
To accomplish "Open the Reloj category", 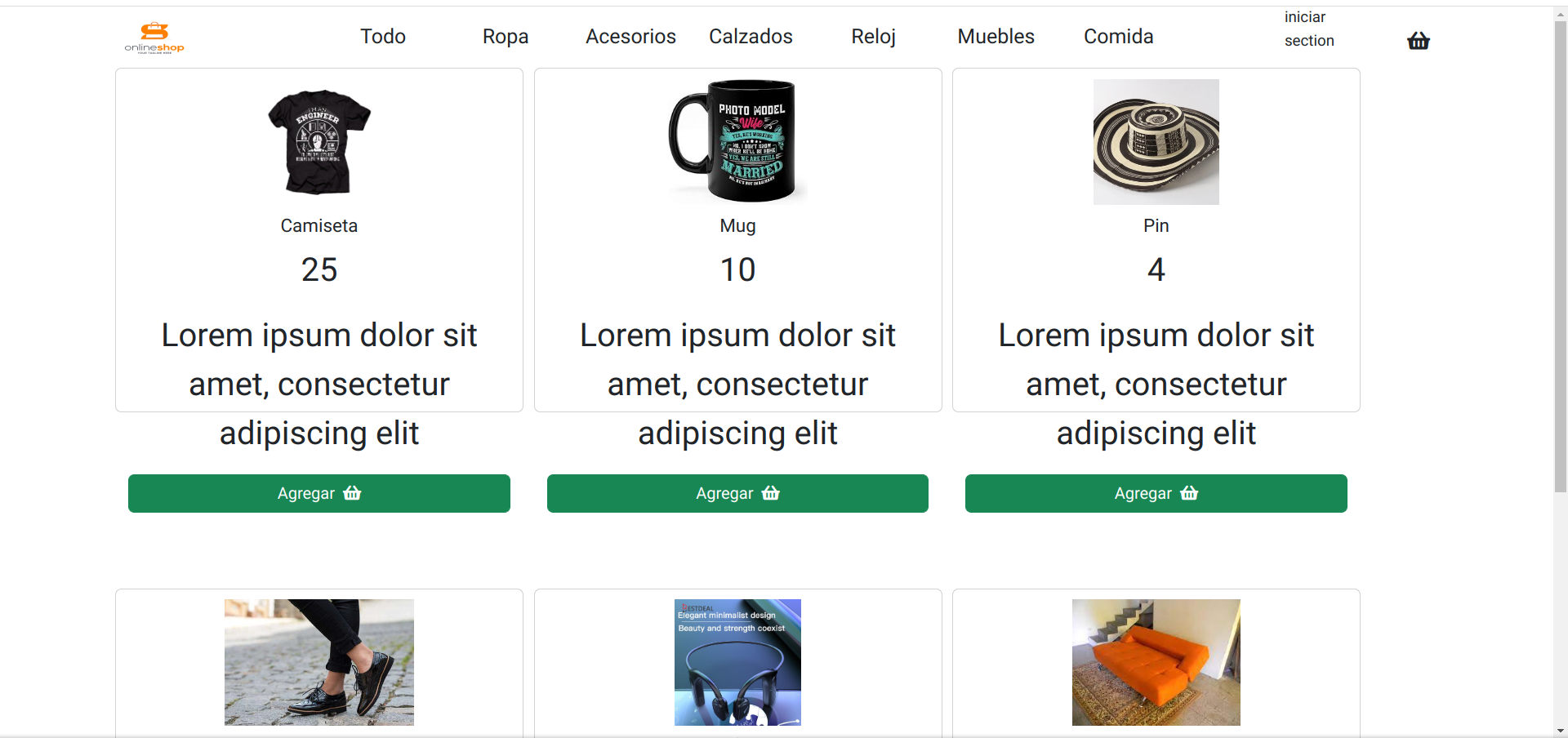I will pos(873,37).
